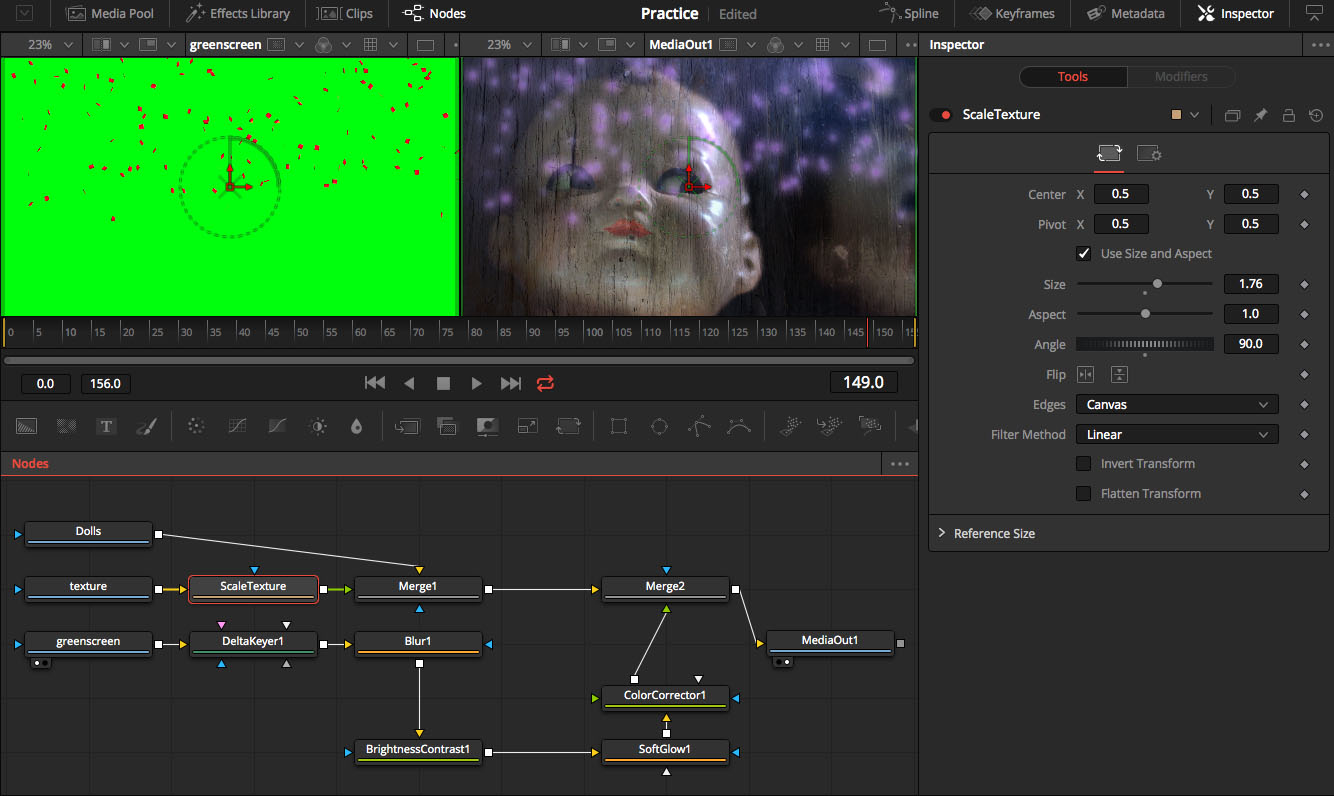
Task: Open the Keyframes panel
Action: pos(1012,13)
